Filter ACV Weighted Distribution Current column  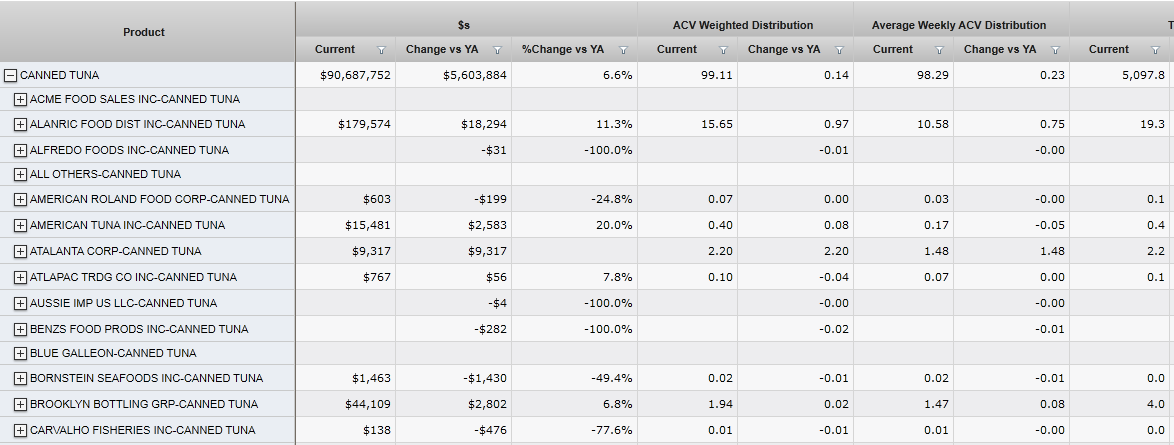point(723,50)
